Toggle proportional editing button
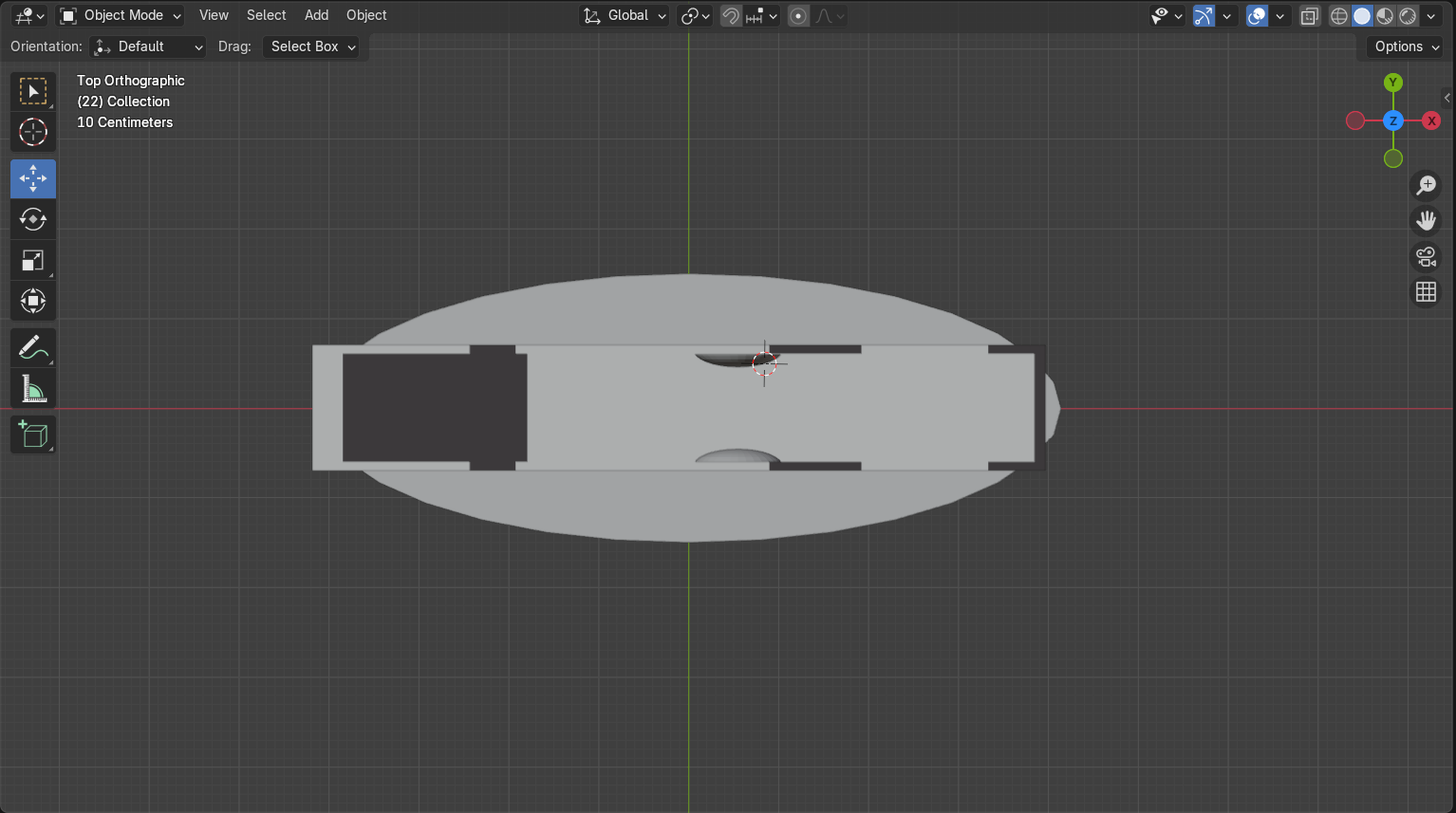The image size is (1456, 813). tap(798, 16)
